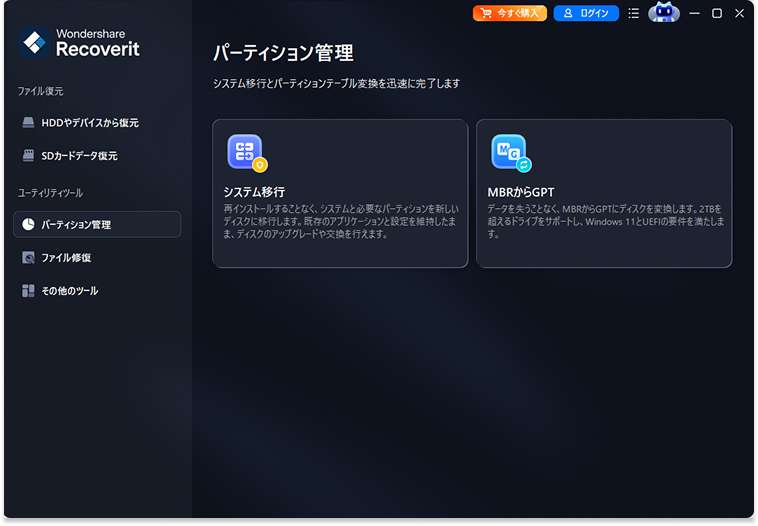
Task: Maximize the Recoverit window
Action: click(x=717, y=14)
